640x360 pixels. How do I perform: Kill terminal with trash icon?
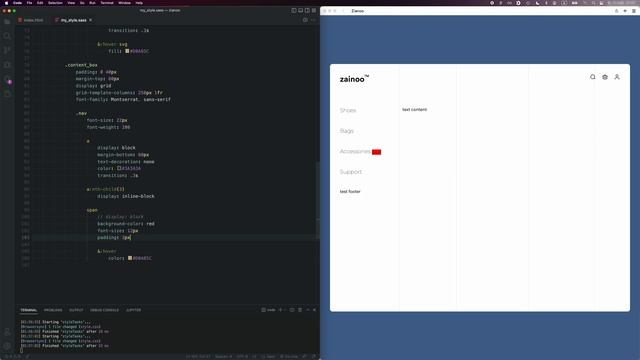(300, 310)
